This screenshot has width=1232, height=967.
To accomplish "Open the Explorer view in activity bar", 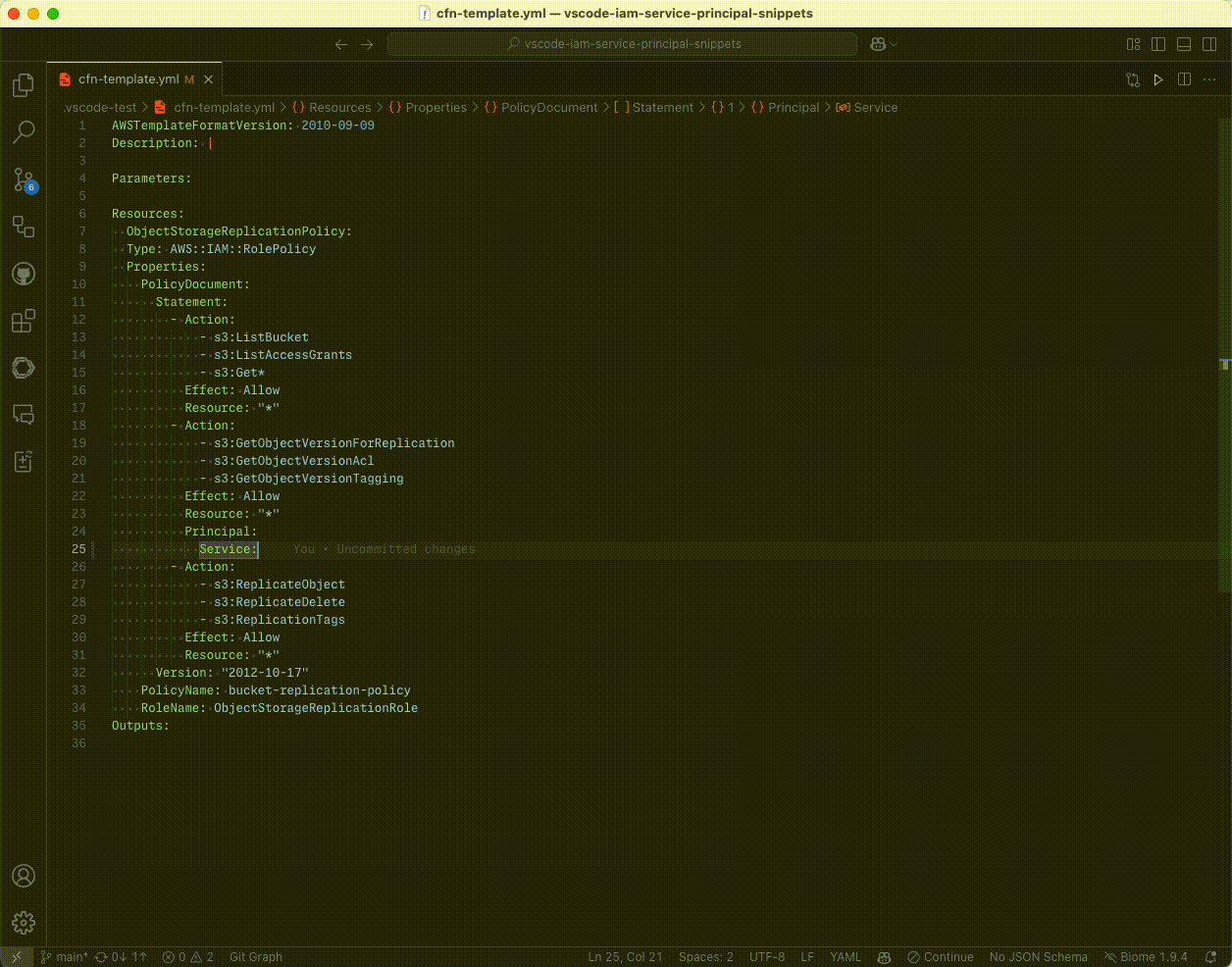I will [24, 85].
